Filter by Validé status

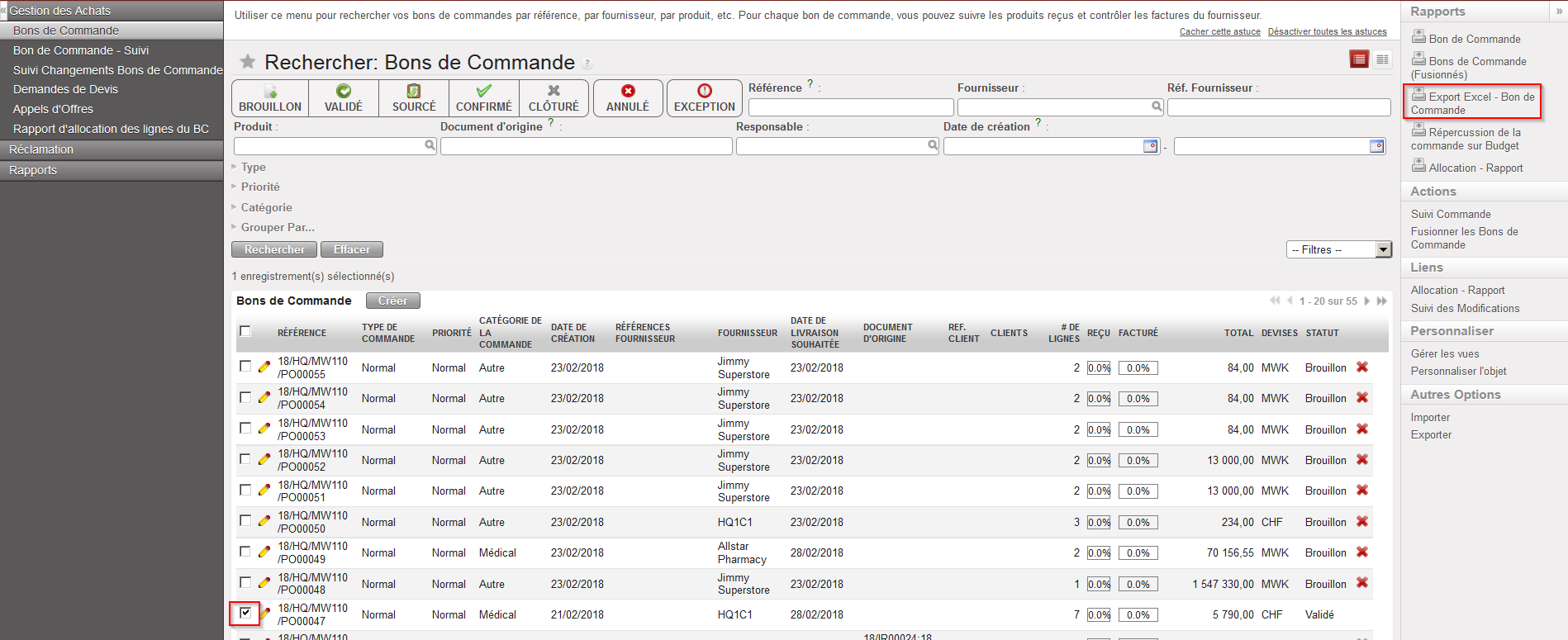(344, 98)
